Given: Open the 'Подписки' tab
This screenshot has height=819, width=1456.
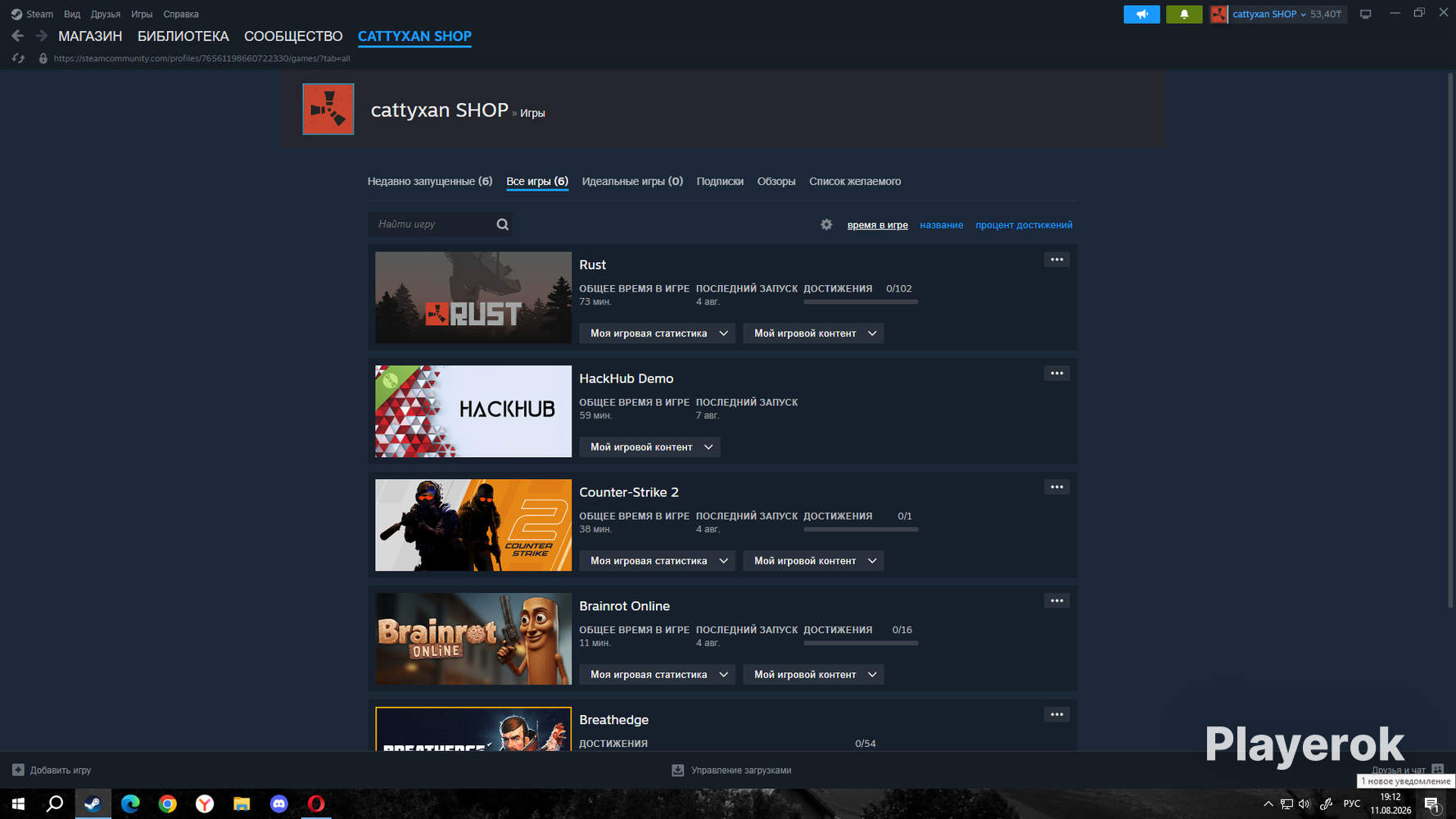Looking at the screenshot, I should point(720,181).
